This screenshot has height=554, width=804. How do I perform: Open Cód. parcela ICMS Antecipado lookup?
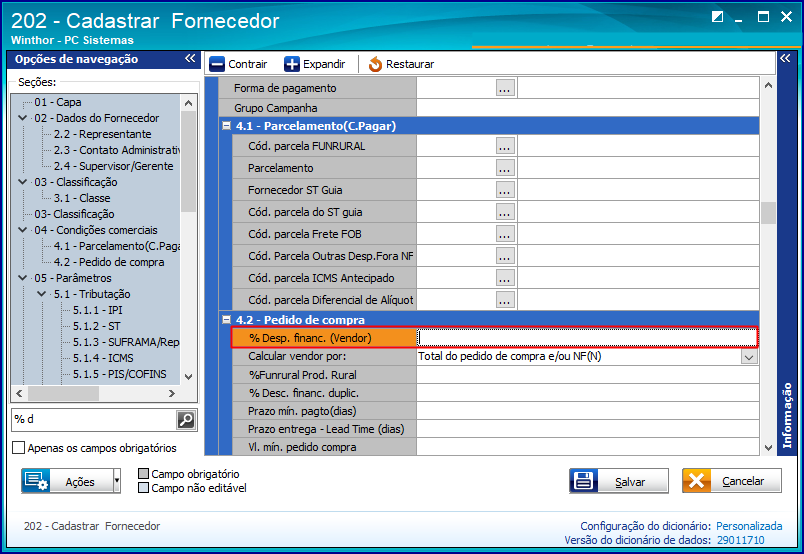(x=505, y=278)
